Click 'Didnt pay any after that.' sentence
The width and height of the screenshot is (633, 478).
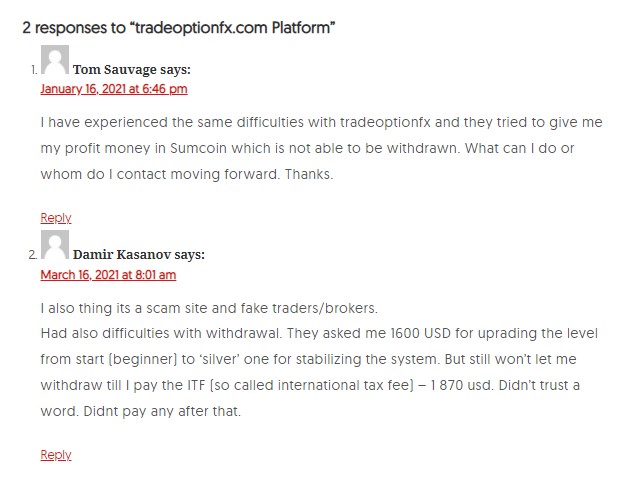pyautogui.click(x=162, y=411)
